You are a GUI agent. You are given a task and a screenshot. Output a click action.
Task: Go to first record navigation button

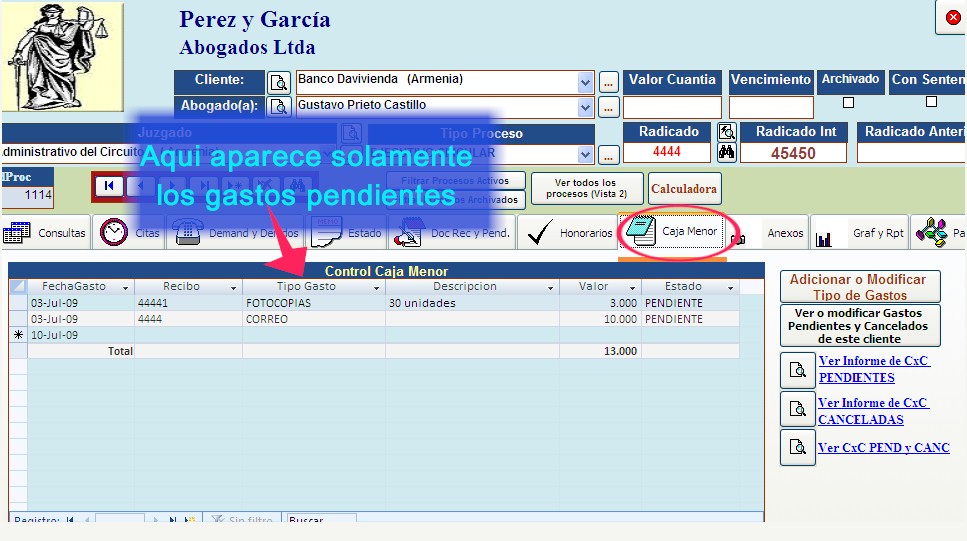(109, 185)
